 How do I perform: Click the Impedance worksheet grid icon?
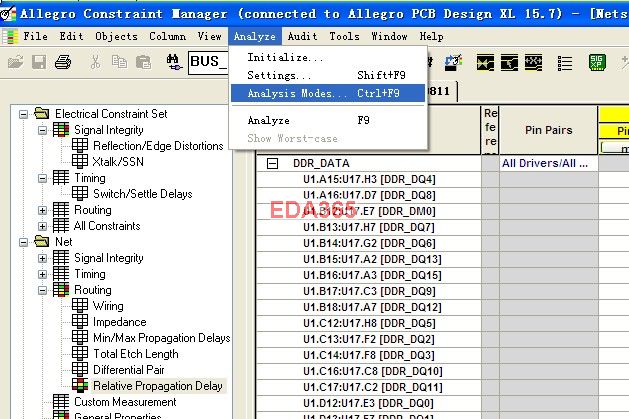[80, 322]
